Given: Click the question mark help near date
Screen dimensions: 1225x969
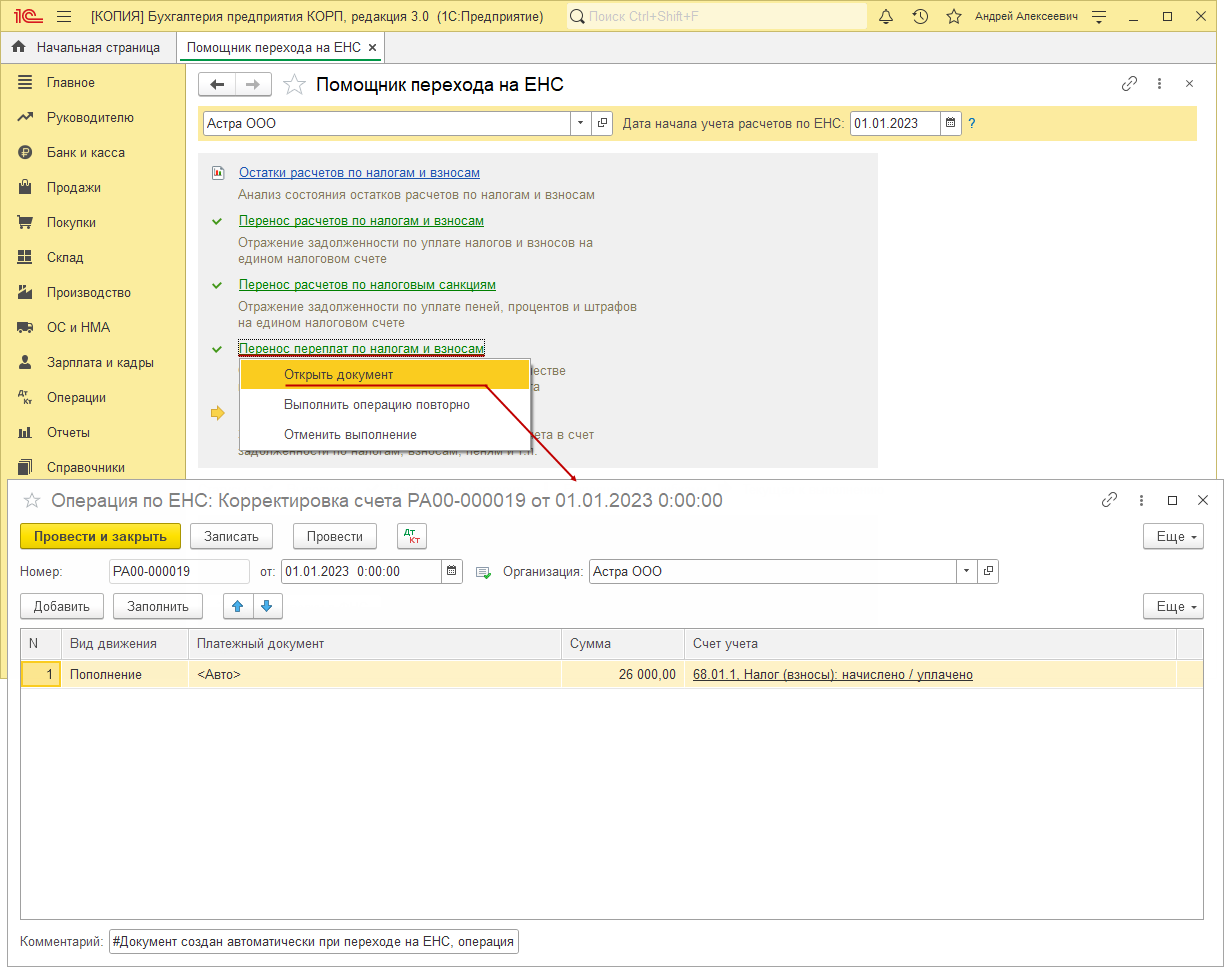Looking at the screenshot, I should pos(971,124).
